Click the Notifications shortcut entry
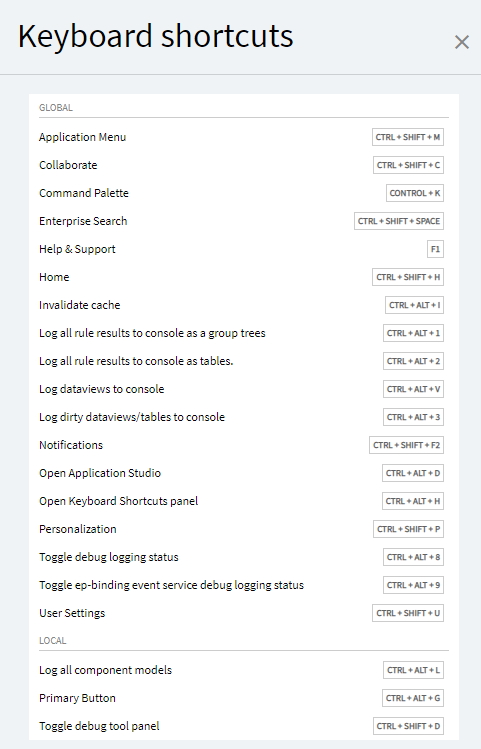 (x=244, y=445)
